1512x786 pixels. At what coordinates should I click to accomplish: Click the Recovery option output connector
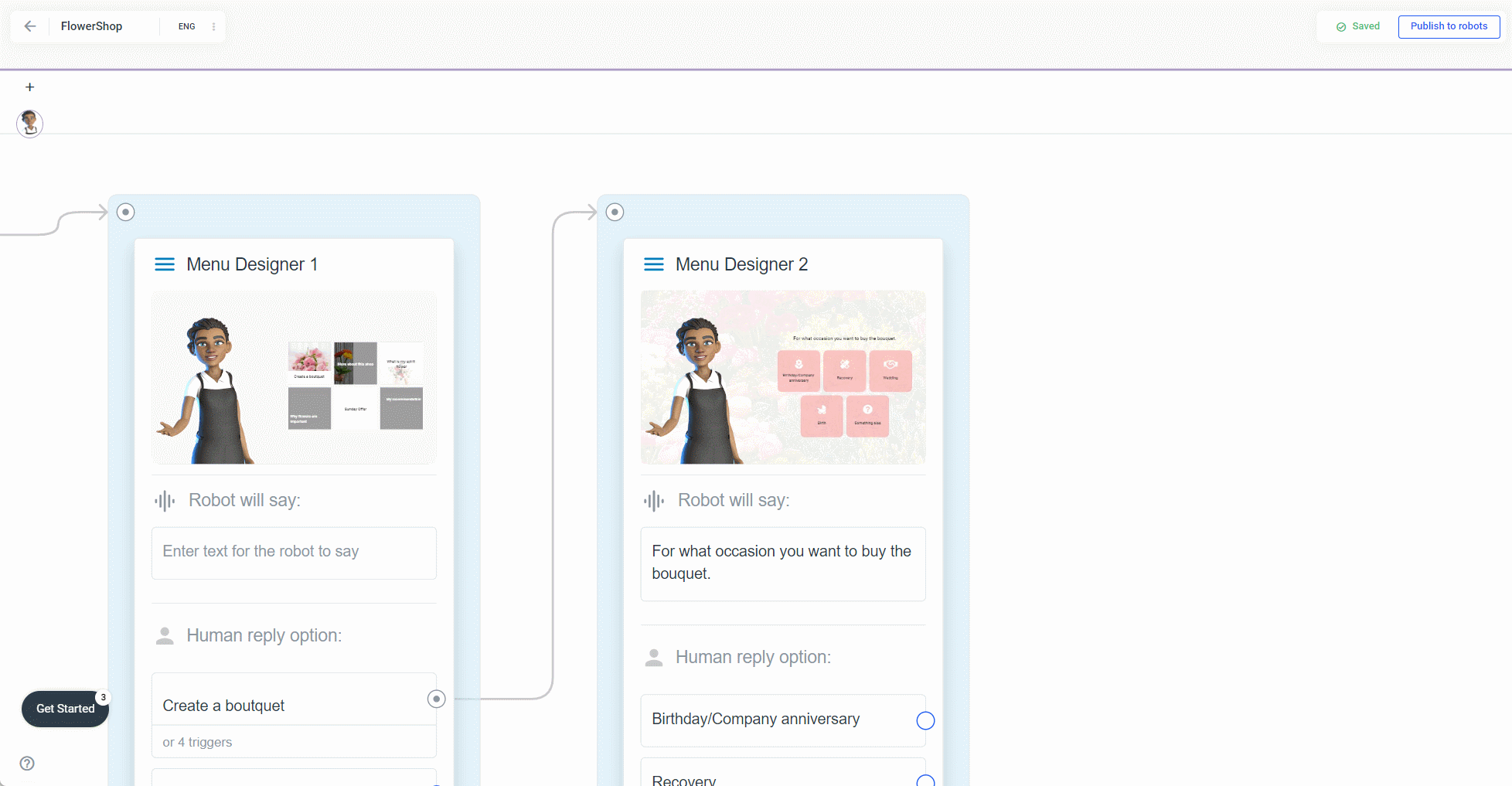click(x=925, y=780)
